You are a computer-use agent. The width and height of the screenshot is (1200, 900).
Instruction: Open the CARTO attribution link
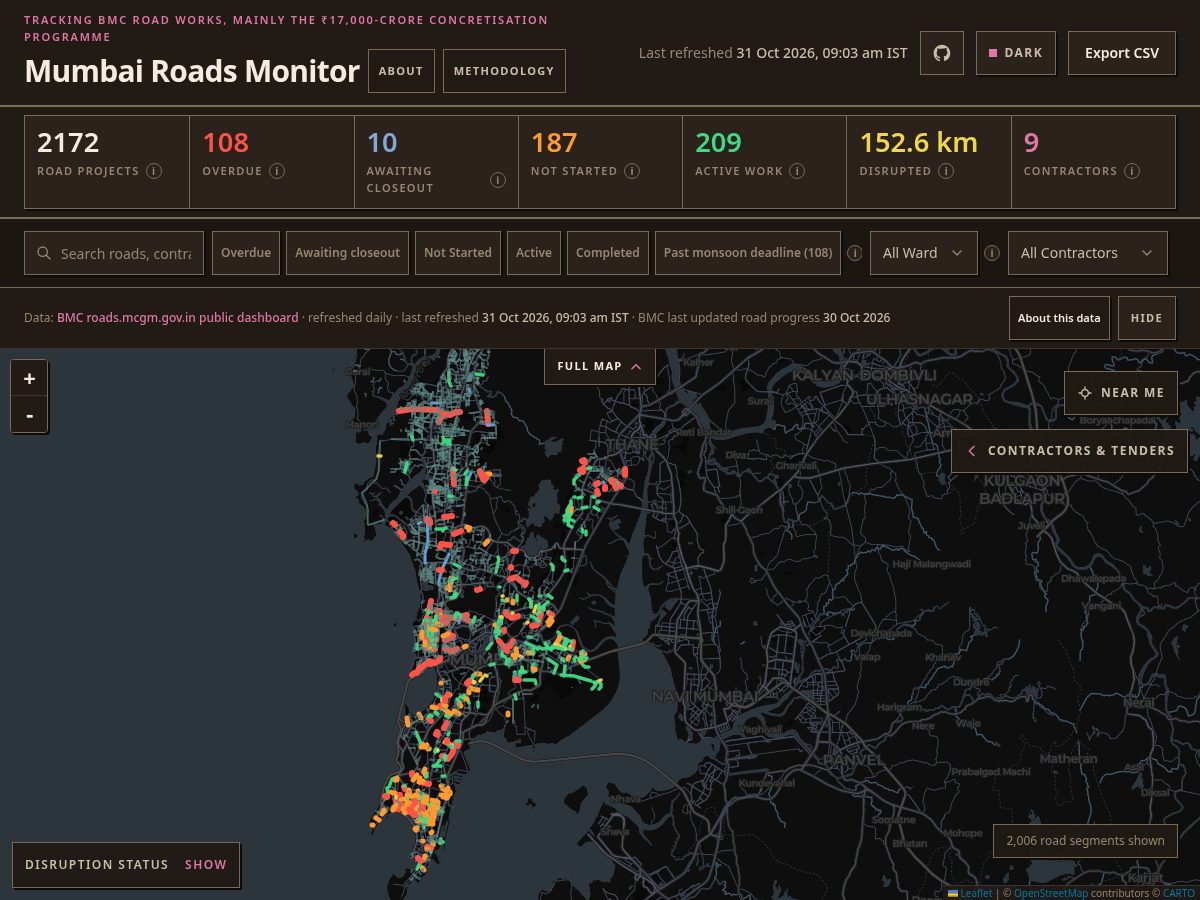coord(1179,893)
